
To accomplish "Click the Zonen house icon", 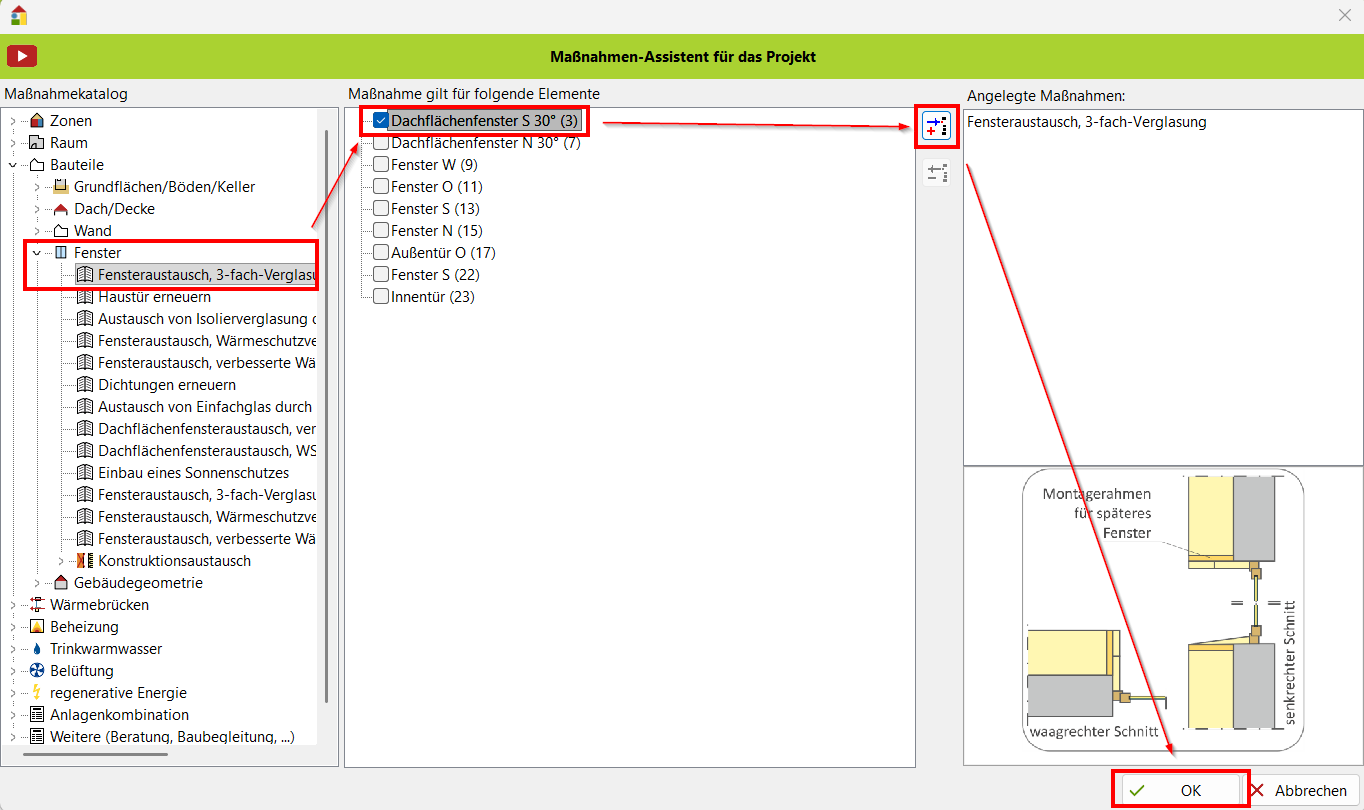I will [x=37, y=121].
